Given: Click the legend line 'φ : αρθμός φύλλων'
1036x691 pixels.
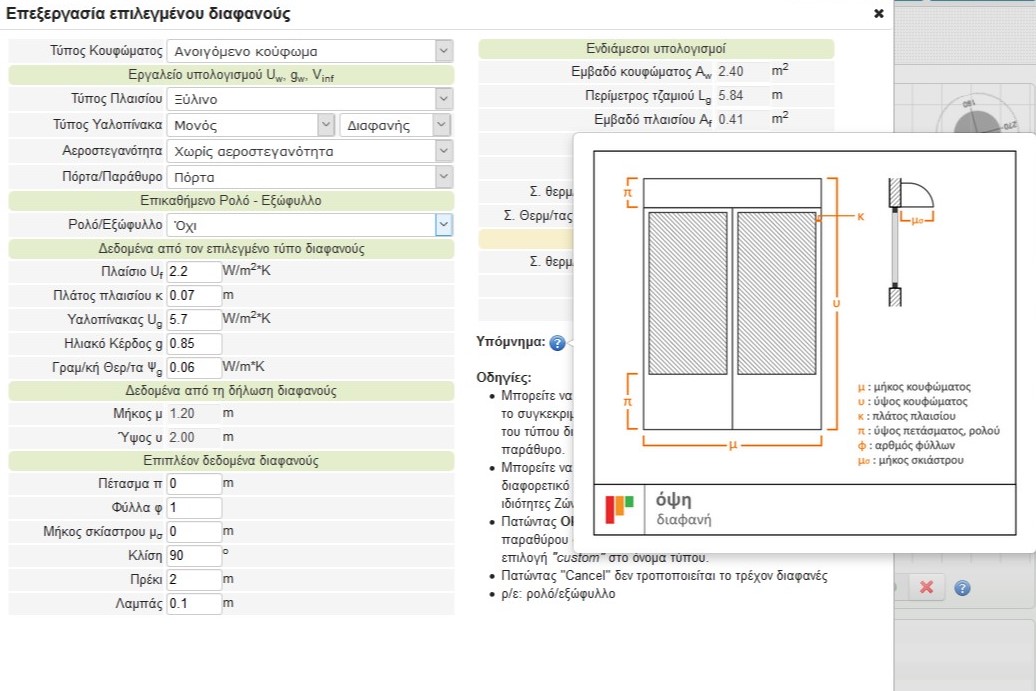Looking at the screenshot, I should 906,445.
